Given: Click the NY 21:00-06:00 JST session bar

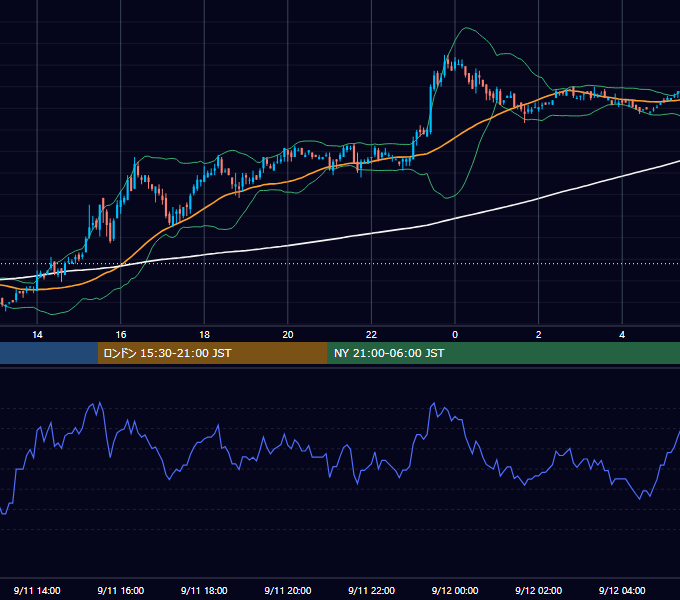Looking at the screenshot, I should point(503,353).
